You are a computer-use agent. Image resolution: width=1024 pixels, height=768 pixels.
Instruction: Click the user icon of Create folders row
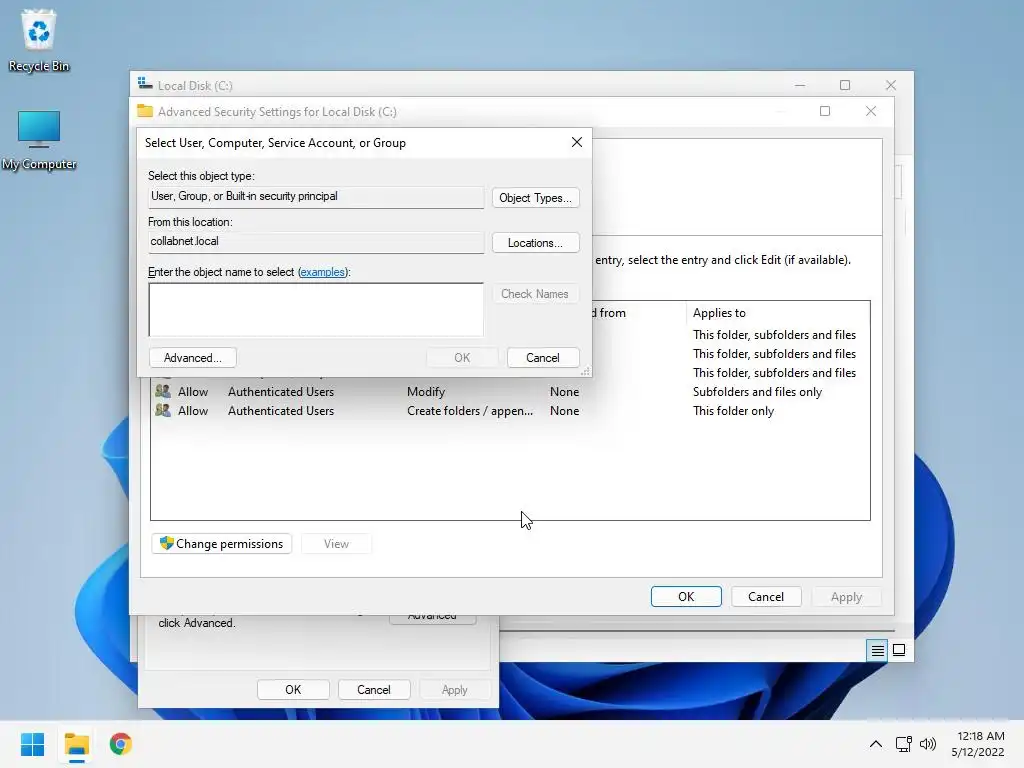(x=163, y=410)
